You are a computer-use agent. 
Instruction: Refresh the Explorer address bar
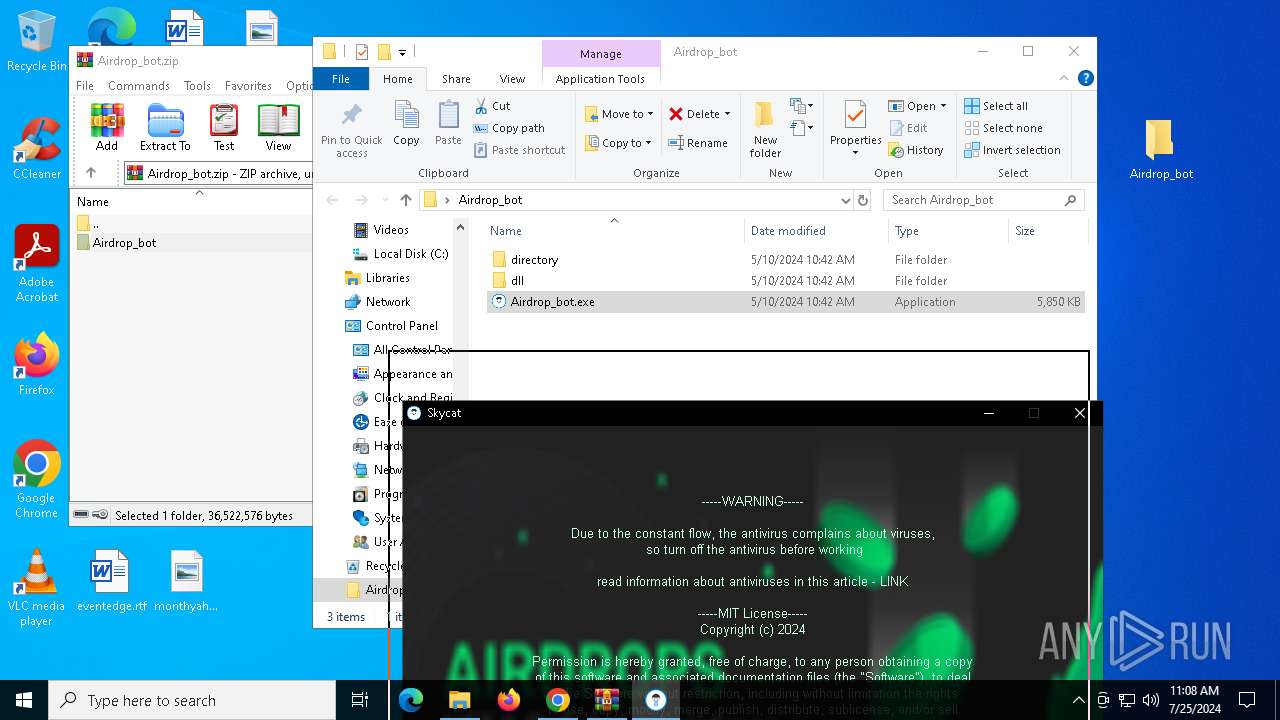pyautogui.click(x=863, y=200)
